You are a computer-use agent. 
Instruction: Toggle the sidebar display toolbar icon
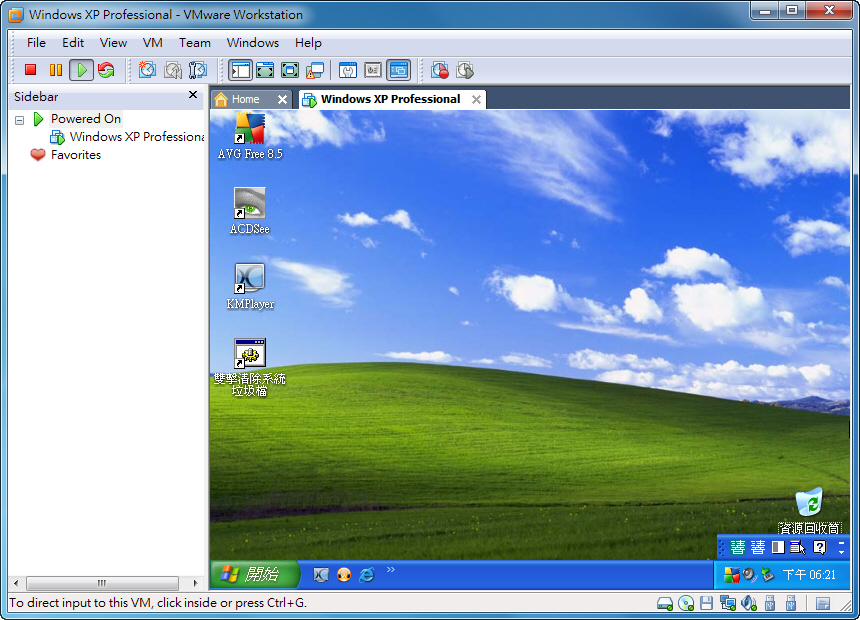tap(240, 70)
